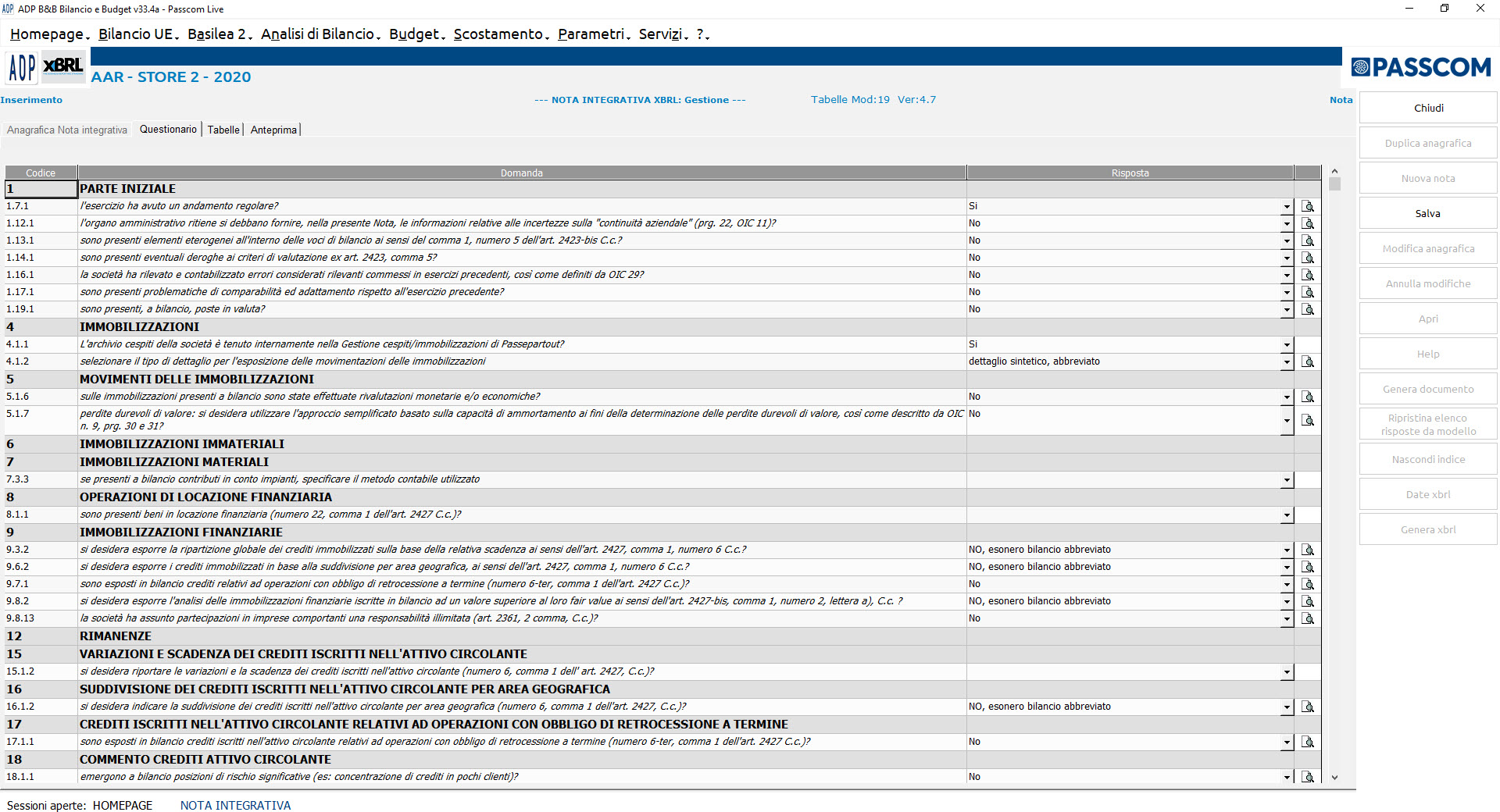The width and height of the screenshot is (1500, 812).
Task: Open the question mark help menu
Action: tap(702, 34)
